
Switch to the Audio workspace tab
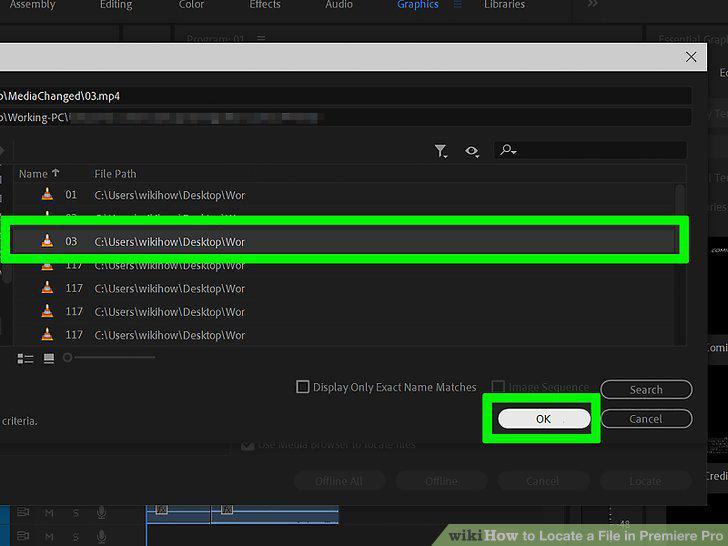(x=339, y=5)
